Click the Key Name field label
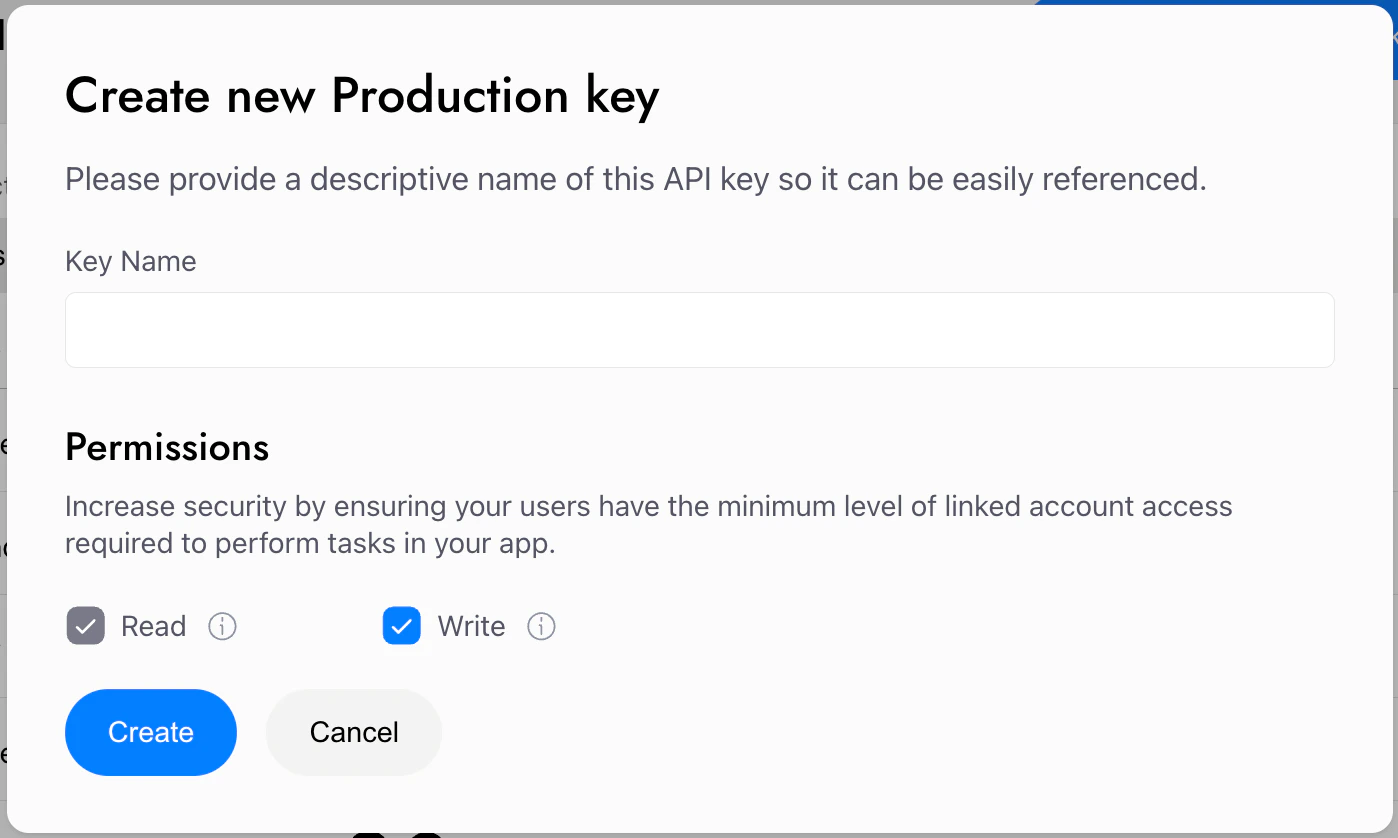This screenshot has width=1398, height=838. pyautogui.click(x=130, y=262)
